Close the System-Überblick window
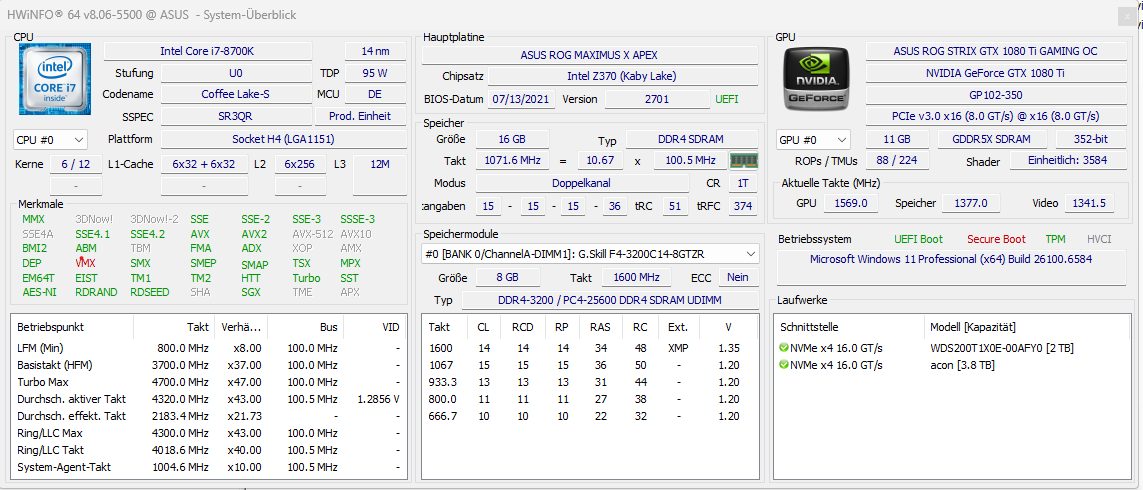This screenshot has width=1143, height=490. [1128, 15]
